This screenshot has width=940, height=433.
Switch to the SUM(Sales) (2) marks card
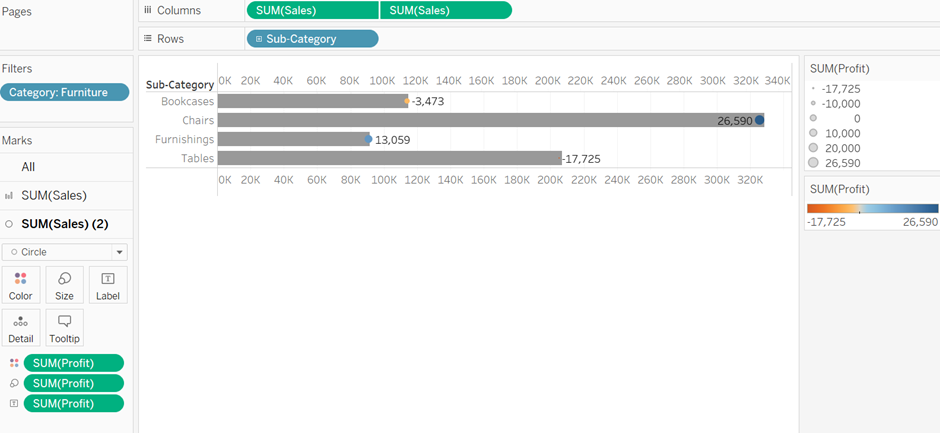point(66,224)
